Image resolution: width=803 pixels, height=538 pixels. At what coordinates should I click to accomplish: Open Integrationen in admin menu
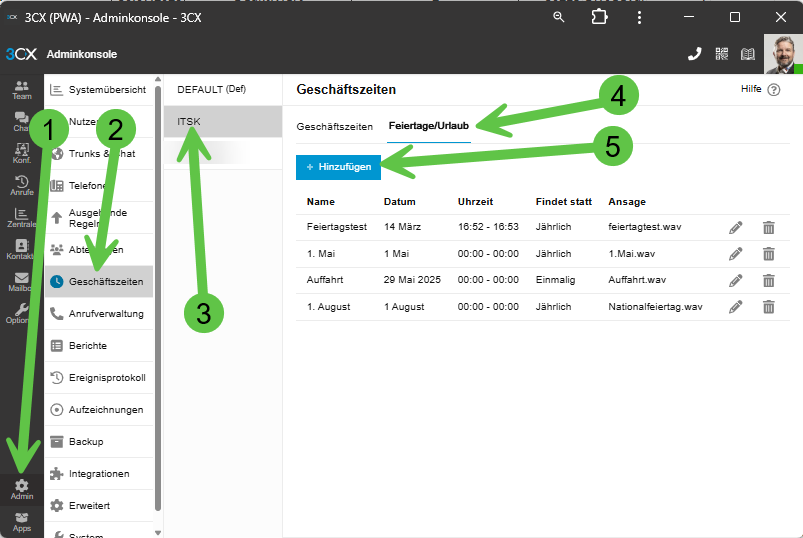[x=99, y=474]
